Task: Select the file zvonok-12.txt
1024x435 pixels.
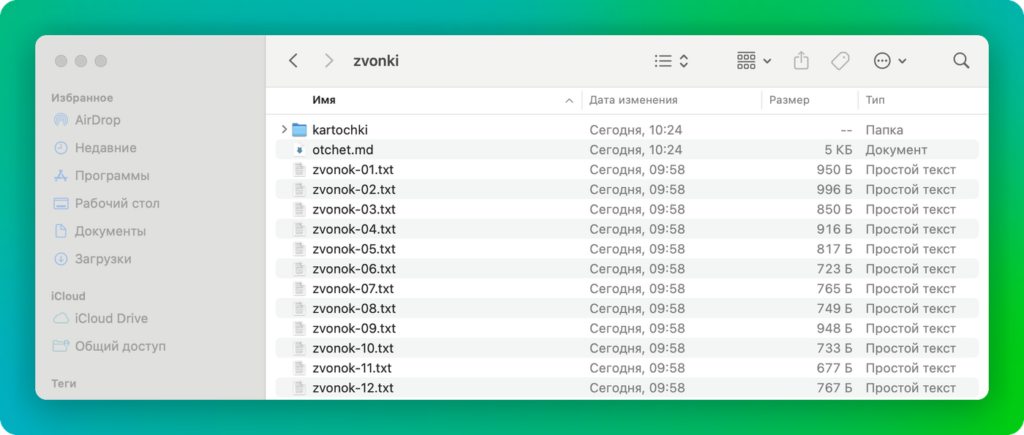Action: coord(627,388)
